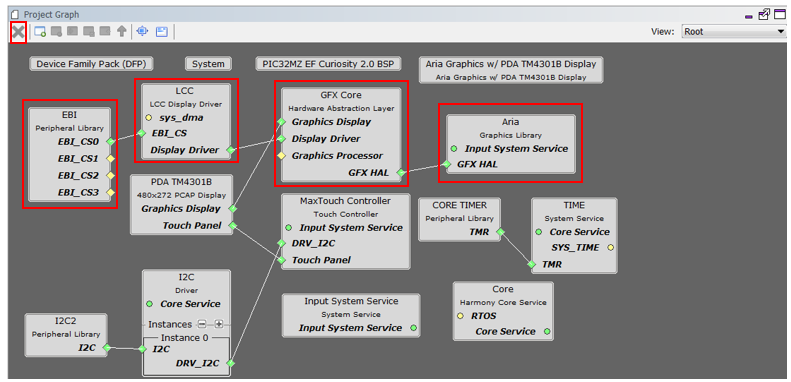Center the graph with the blue crosshair icon
Screen dimensions: 791x382
pyautogui.click(x=142, y=32)
